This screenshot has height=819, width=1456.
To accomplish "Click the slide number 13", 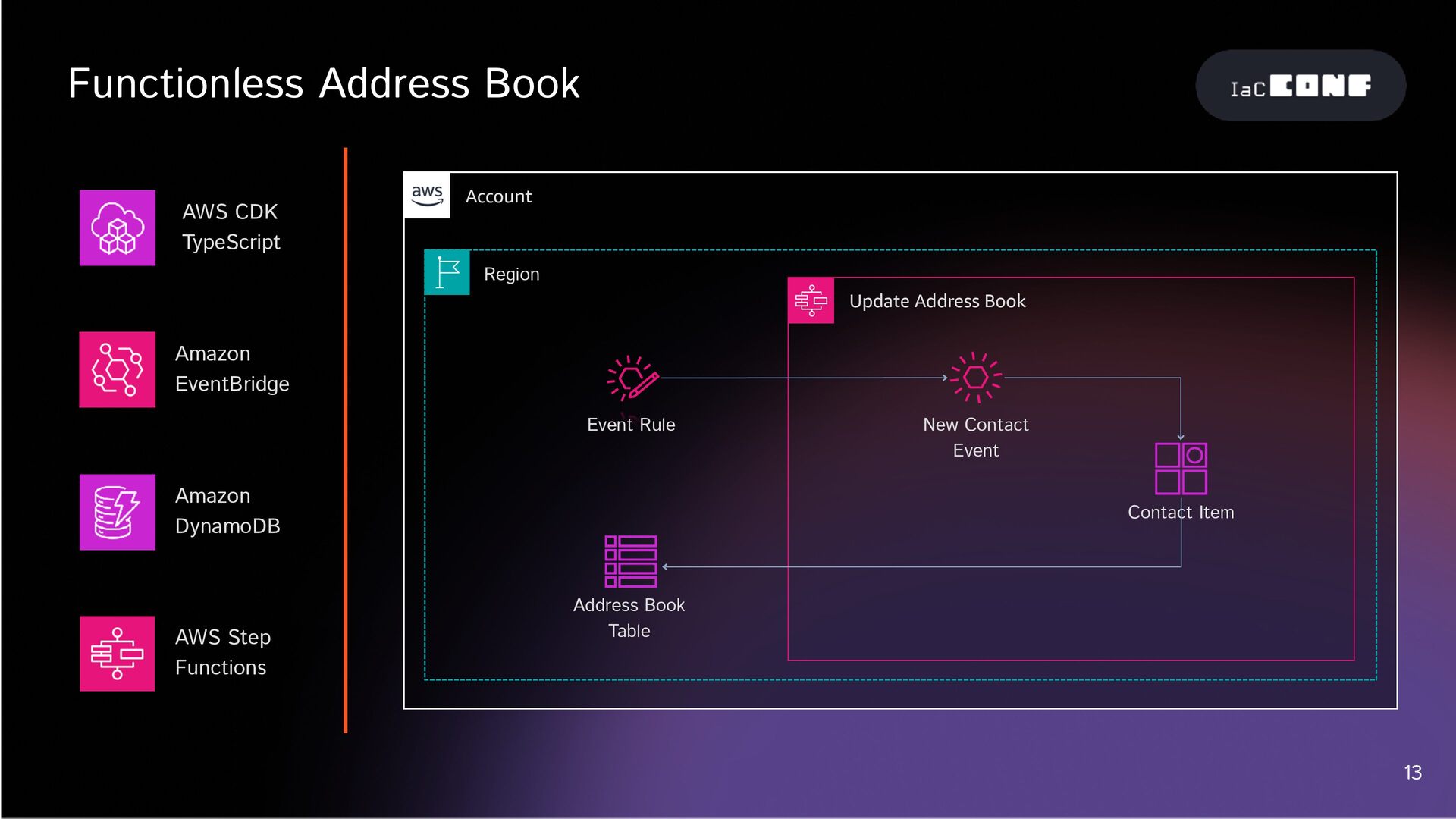I will point(1412,773).
